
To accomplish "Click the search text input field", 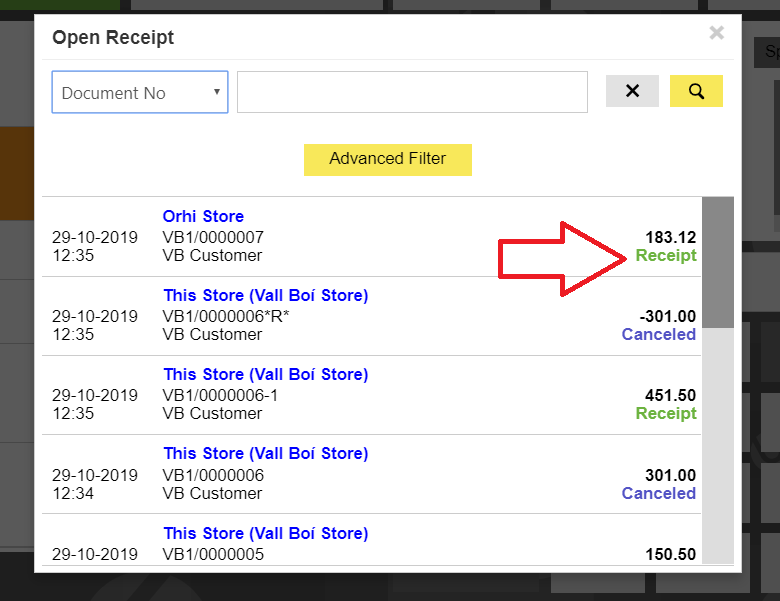I will [412, 92].
